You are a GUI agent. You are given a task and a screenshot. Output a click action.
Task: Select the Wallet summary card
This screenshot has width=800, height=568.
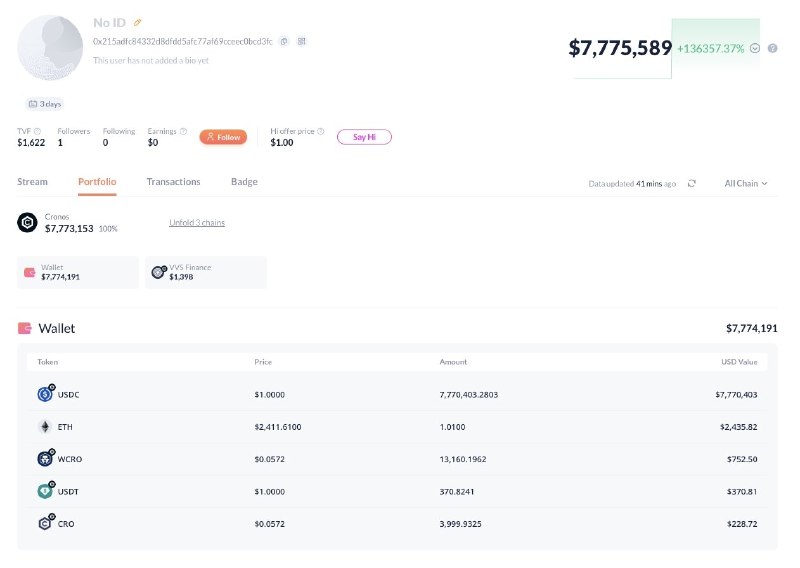[78, 273]
